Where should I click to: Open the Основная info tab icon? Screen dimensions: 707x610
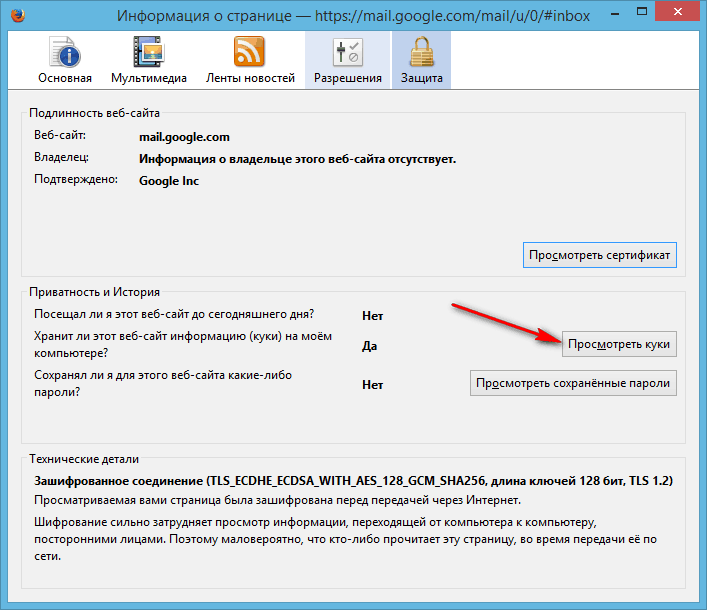(64, 52)
